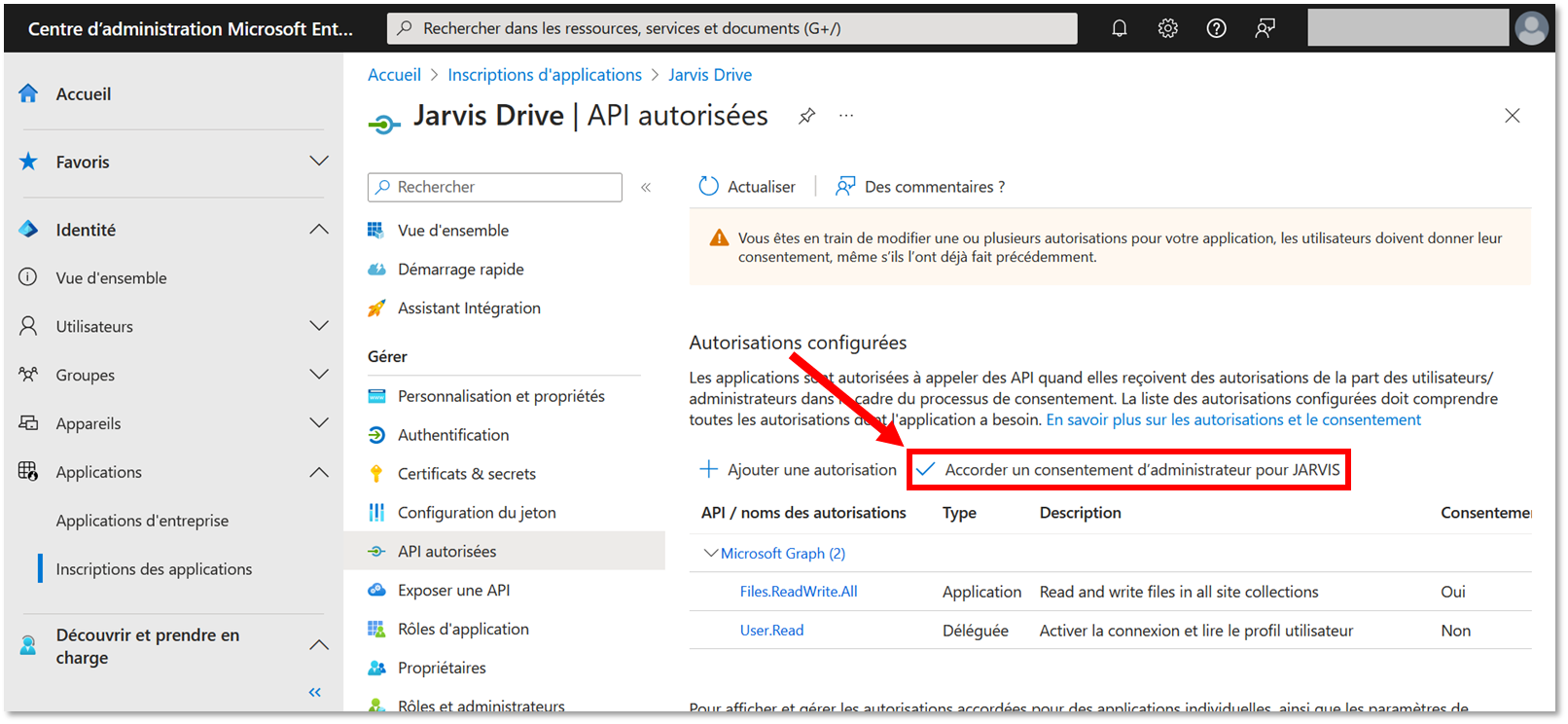Viewport: 1568px width, 724px height.
Task: Click Oui consent value for Files.ReadWrite.All
Action: pyautogui.click(x=1452, y=592)
